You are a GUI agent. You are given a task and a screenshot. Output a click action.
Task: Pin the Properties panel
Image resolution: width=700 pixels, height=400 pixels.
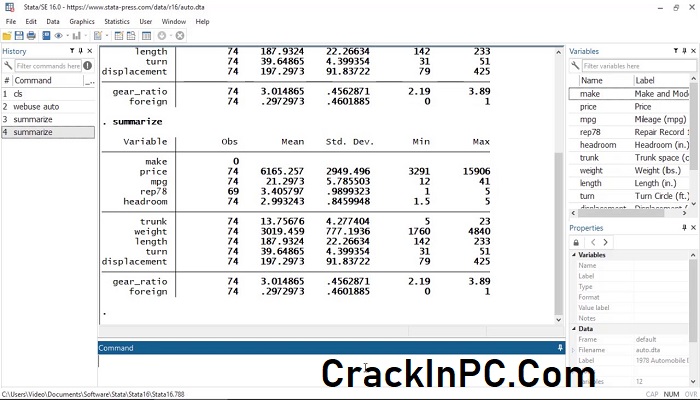tap(684, 228)
